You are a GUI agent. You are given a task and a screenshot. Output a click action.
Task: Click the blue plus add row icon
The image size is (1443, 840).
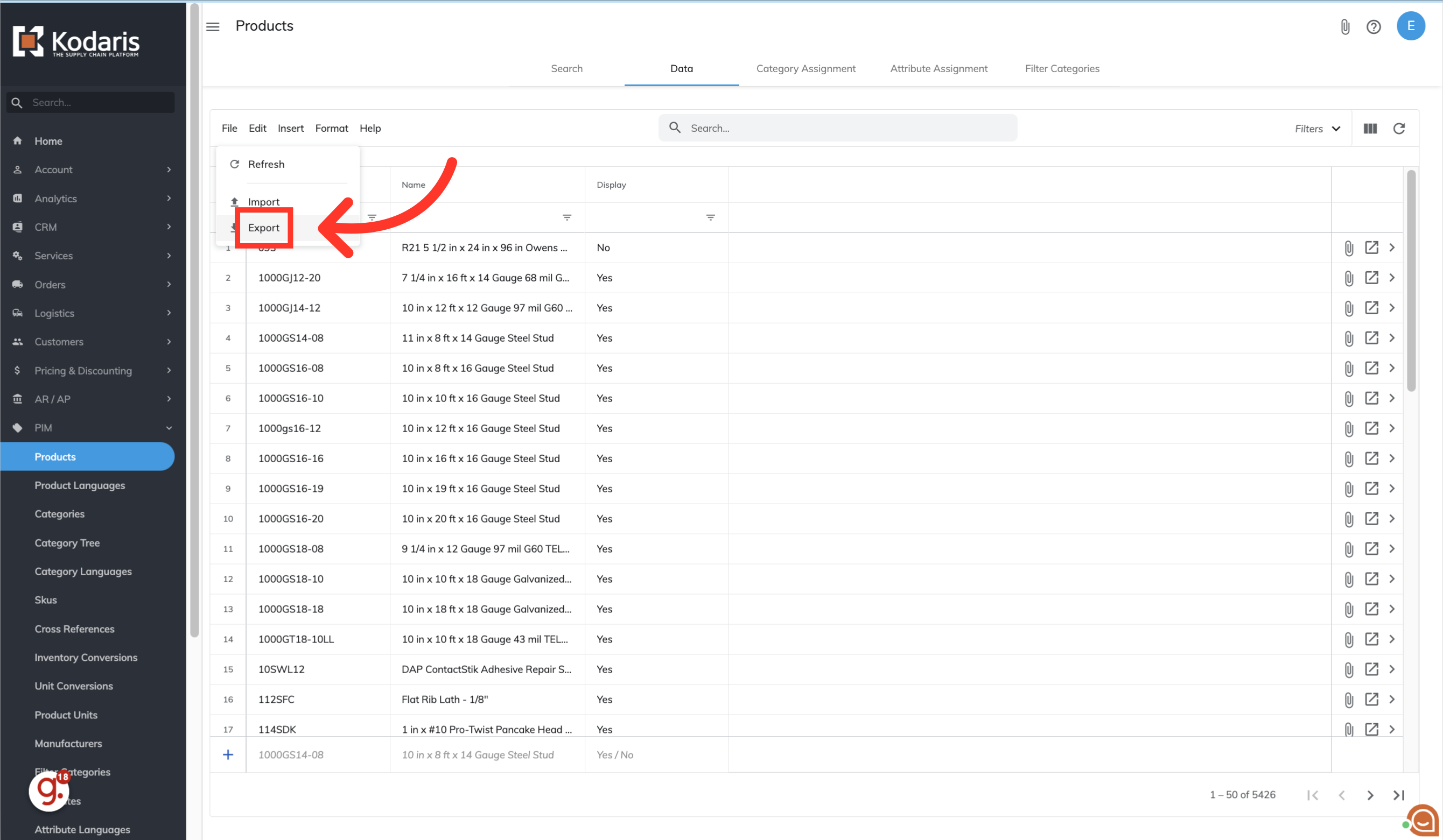[228, 755]
